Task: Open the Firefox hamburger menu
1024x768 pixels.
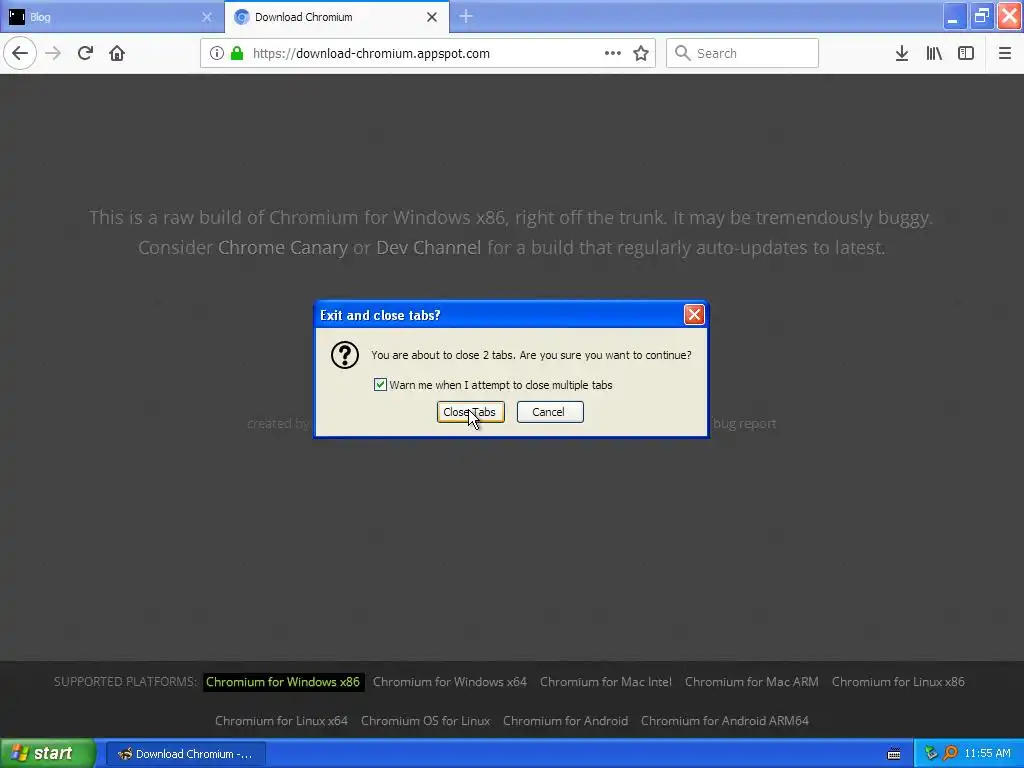Action: (x=1005, y=53)
